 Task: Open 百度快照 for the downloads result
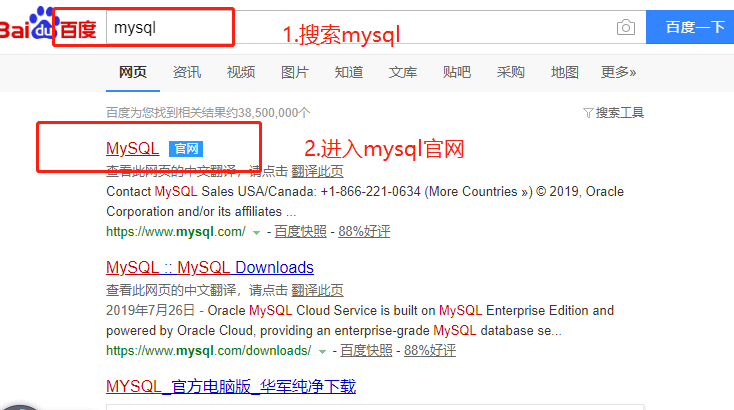coord(366,351)
